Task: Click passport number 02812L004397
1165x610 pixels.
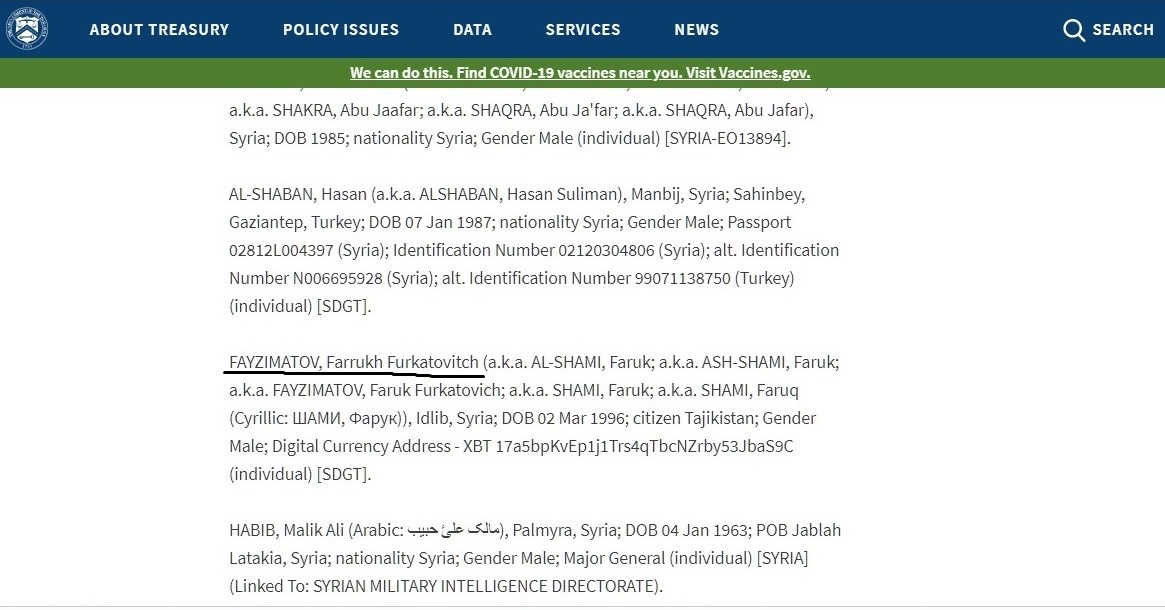Action: point(281,250)
